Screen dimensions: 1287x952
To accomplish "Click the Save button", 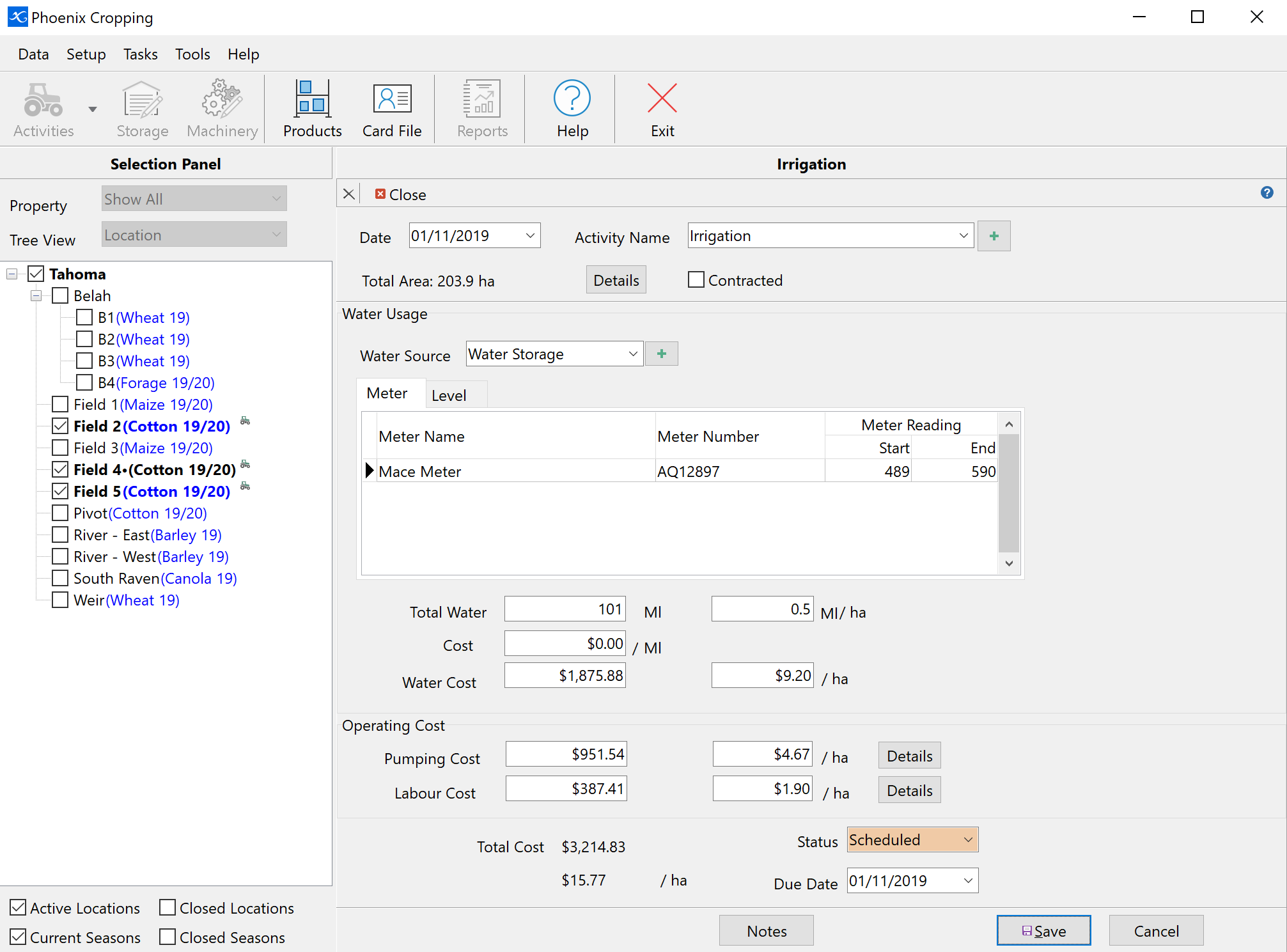I will coord(1043,931).
